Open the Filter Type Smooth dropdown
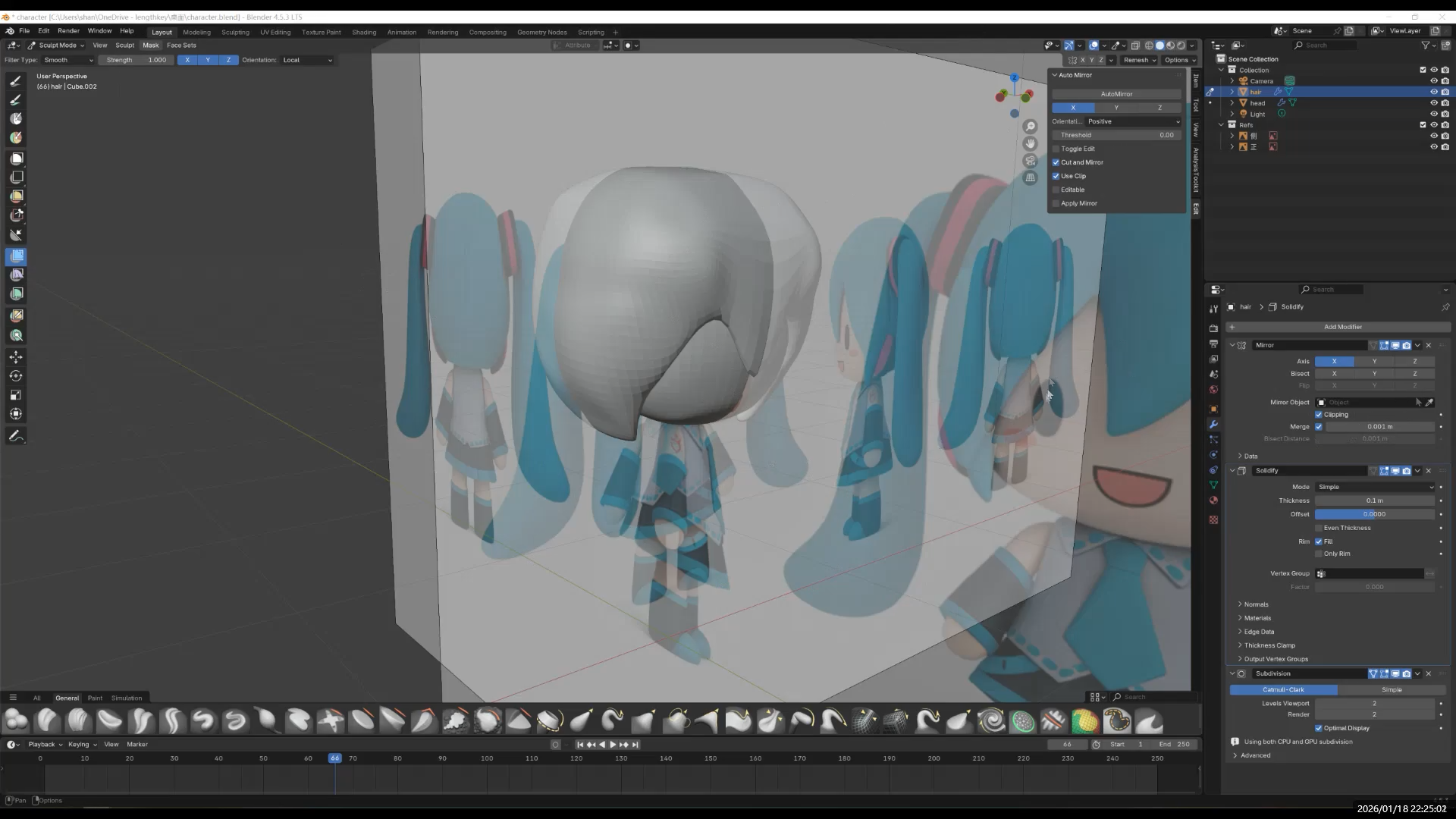Screen dimensions: 1456x819 pos(68,60)
